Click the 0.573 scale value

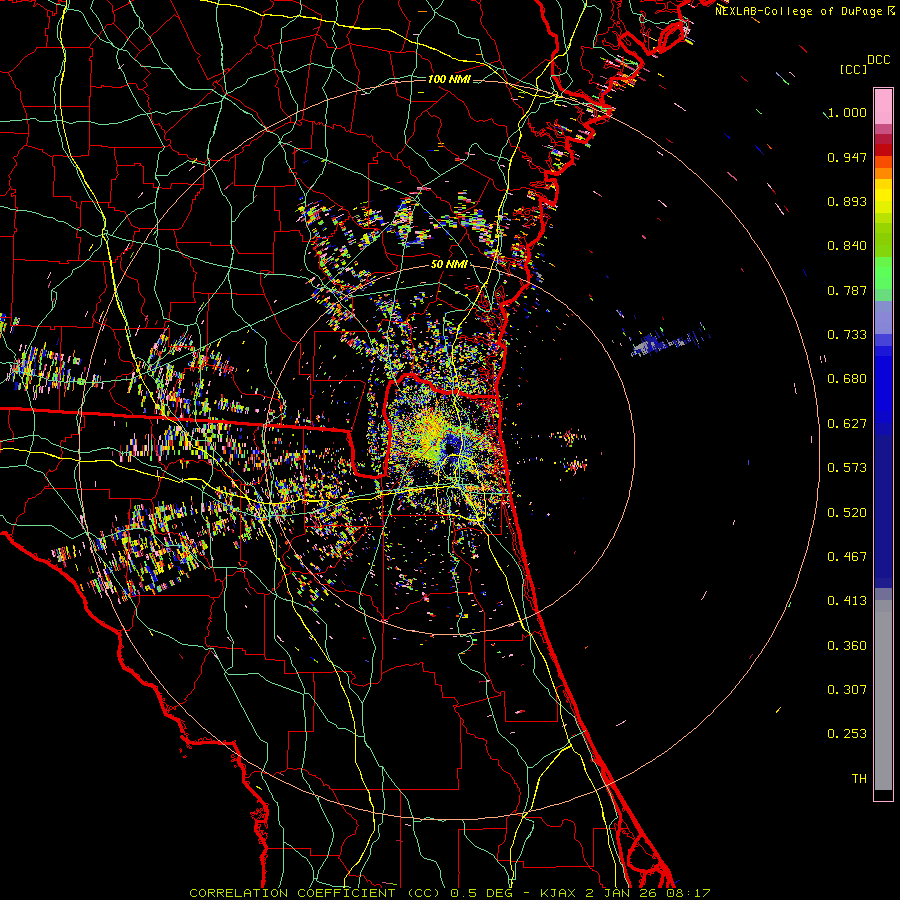847,468
